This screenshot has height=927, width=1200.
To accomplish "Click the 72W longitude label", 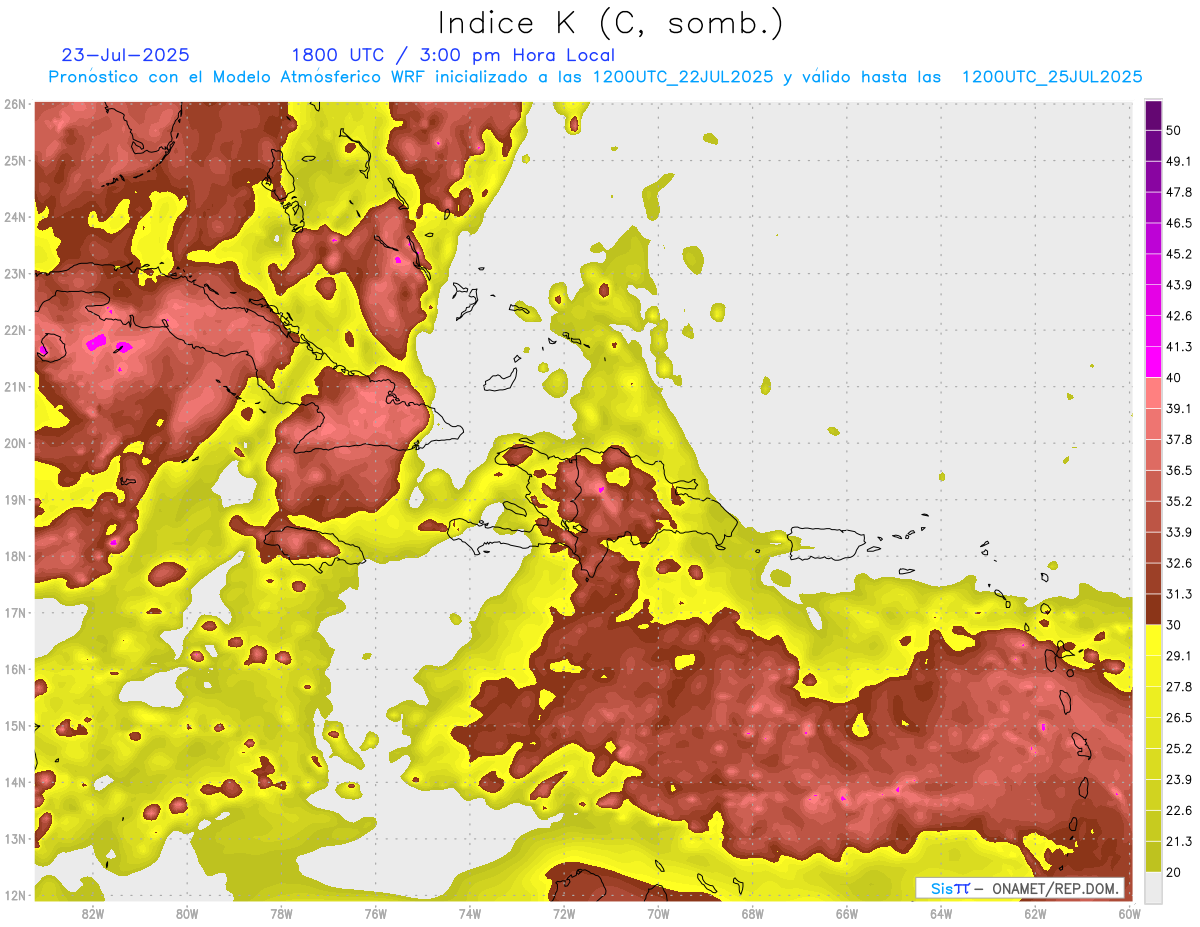I will point(564,914).
